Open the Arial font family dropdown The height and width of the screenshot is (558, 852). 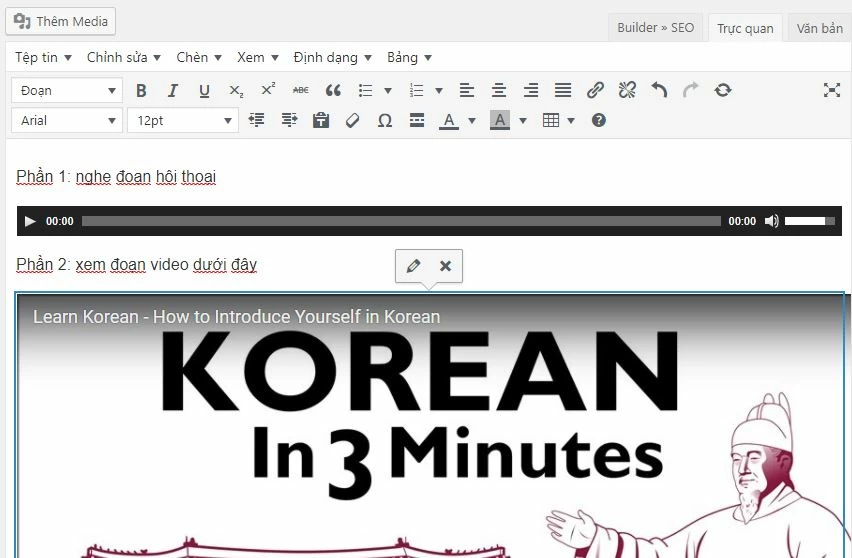(67, 120)
